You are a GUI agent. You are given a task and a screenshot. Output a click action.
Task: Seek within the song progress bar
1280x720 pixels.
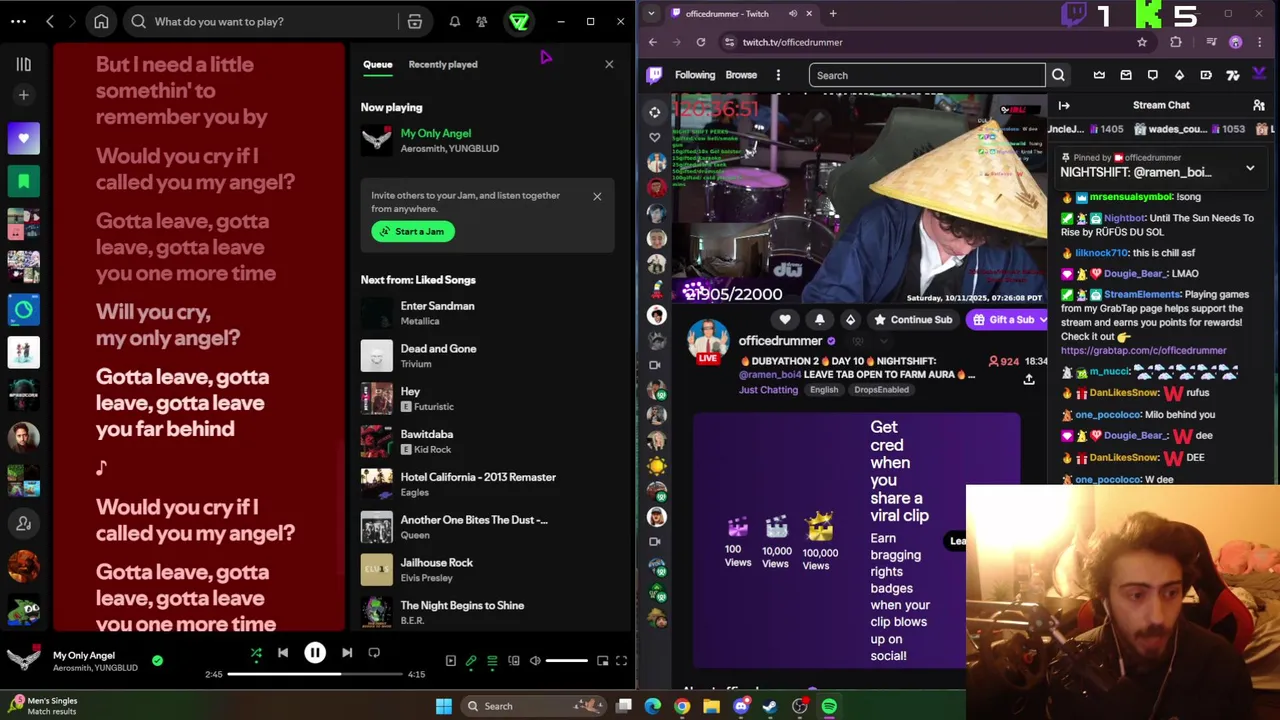click(316, 674)
